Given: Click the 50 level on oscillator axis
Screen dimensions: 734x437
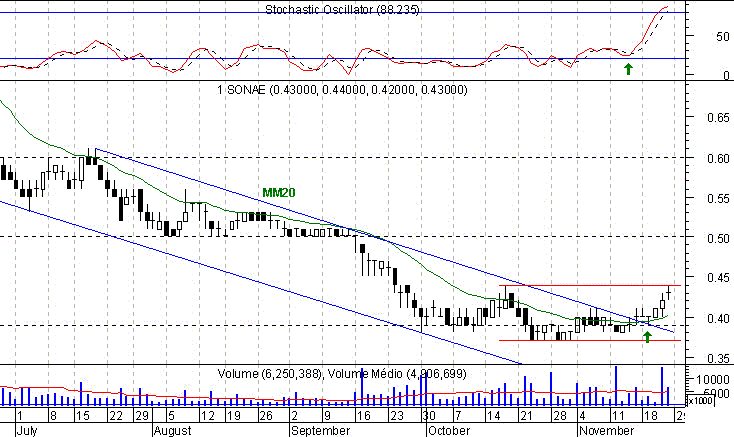Looking at the screenshot, I should click(723, 37).
